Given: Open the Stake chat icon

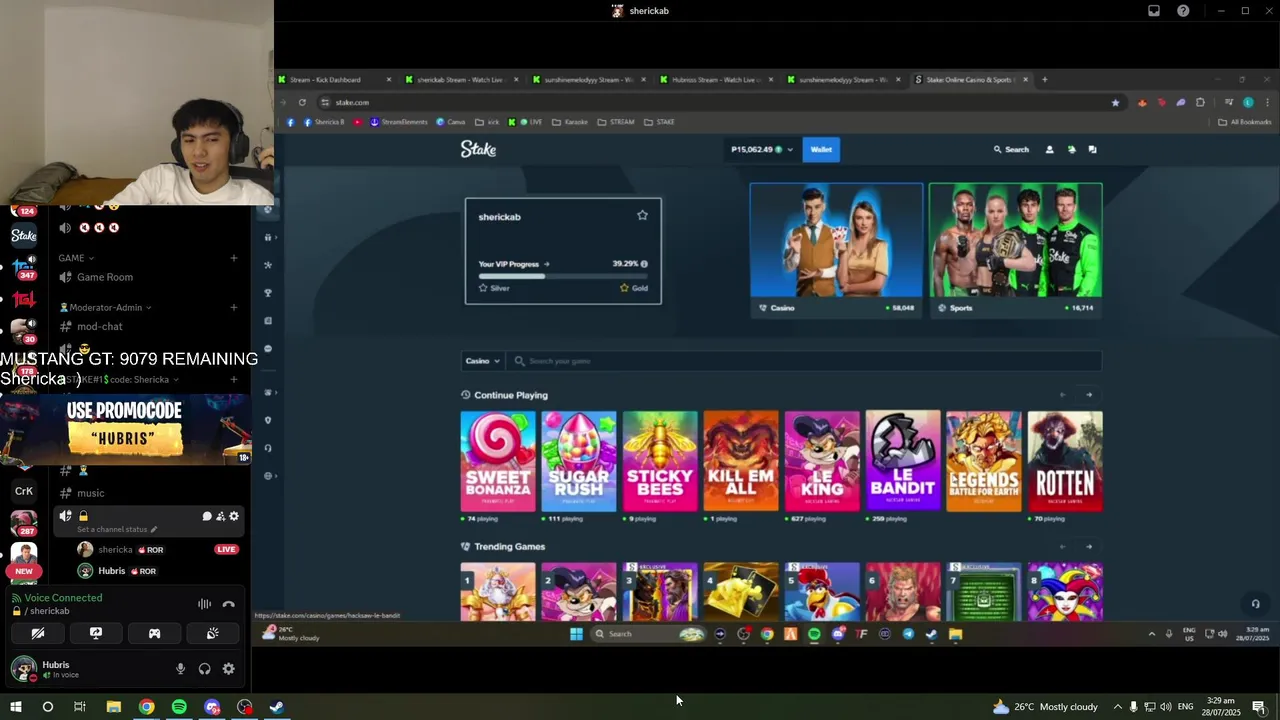Looking at the screenshot, I should tap(1092, 150).
